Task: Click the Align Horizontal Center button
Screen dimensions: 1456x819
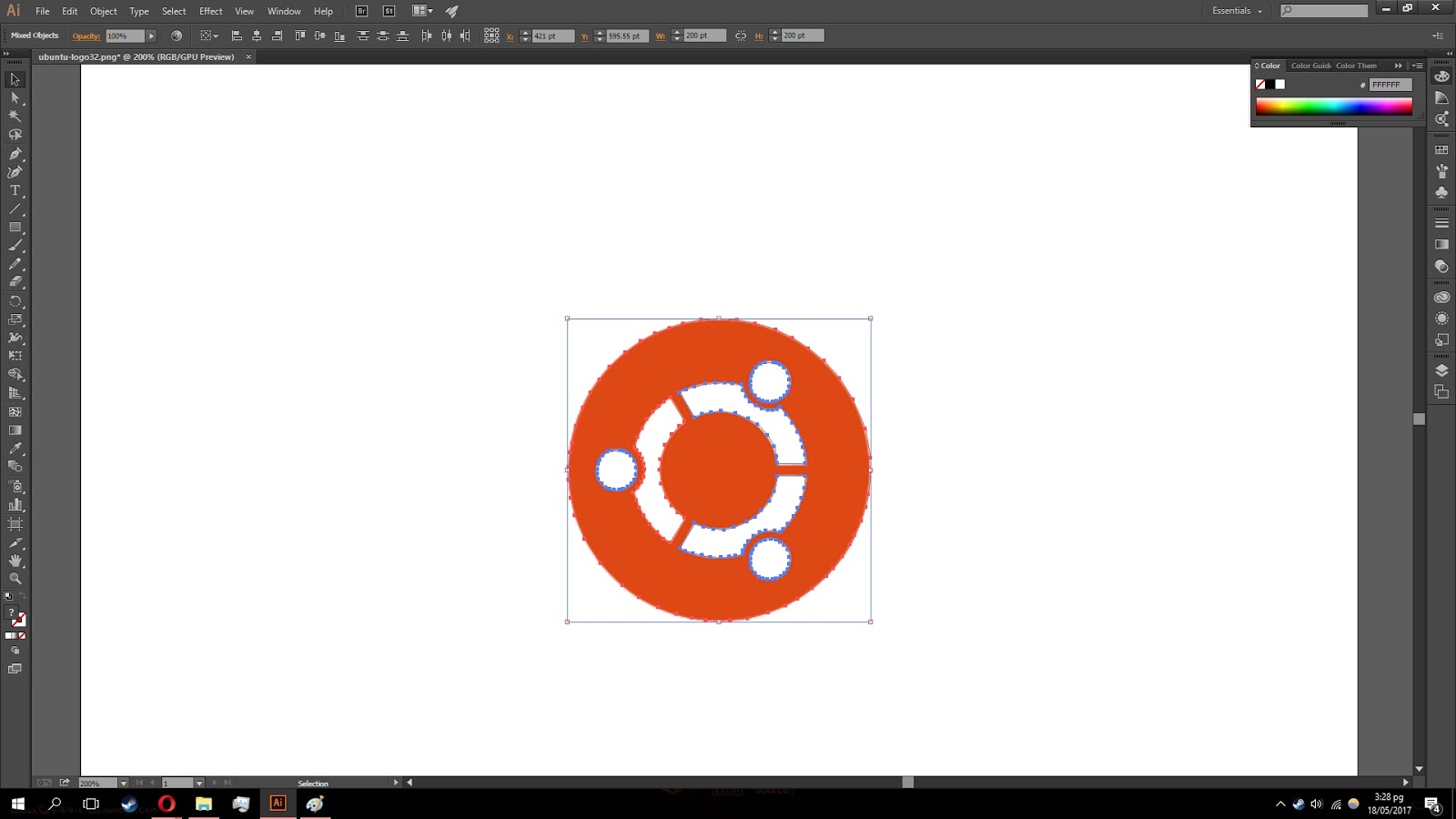Action: tap(256, 35)
